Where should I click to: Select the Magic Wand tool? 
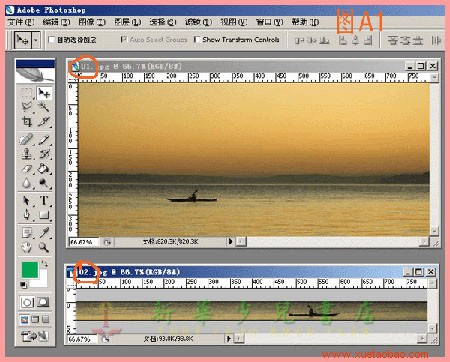pyautogui.click(x=44, y=107)
